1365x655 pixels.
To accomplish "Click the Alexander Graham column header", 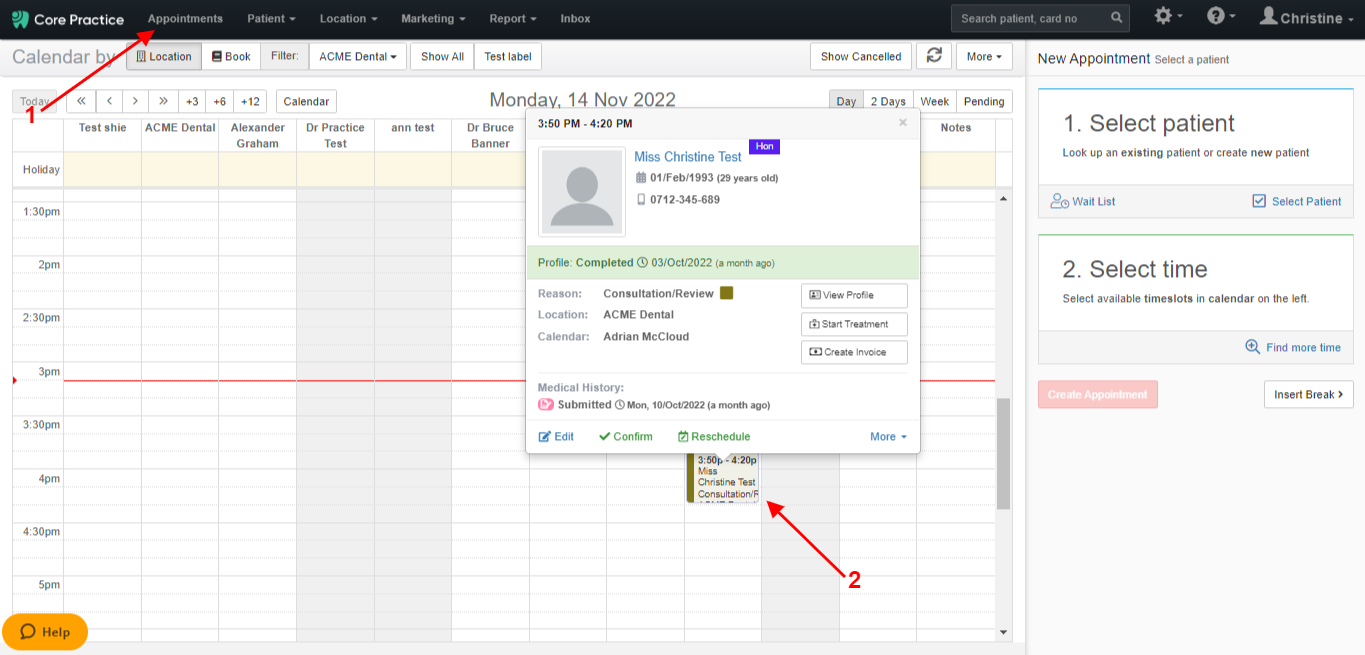I will tap(257, 135).
